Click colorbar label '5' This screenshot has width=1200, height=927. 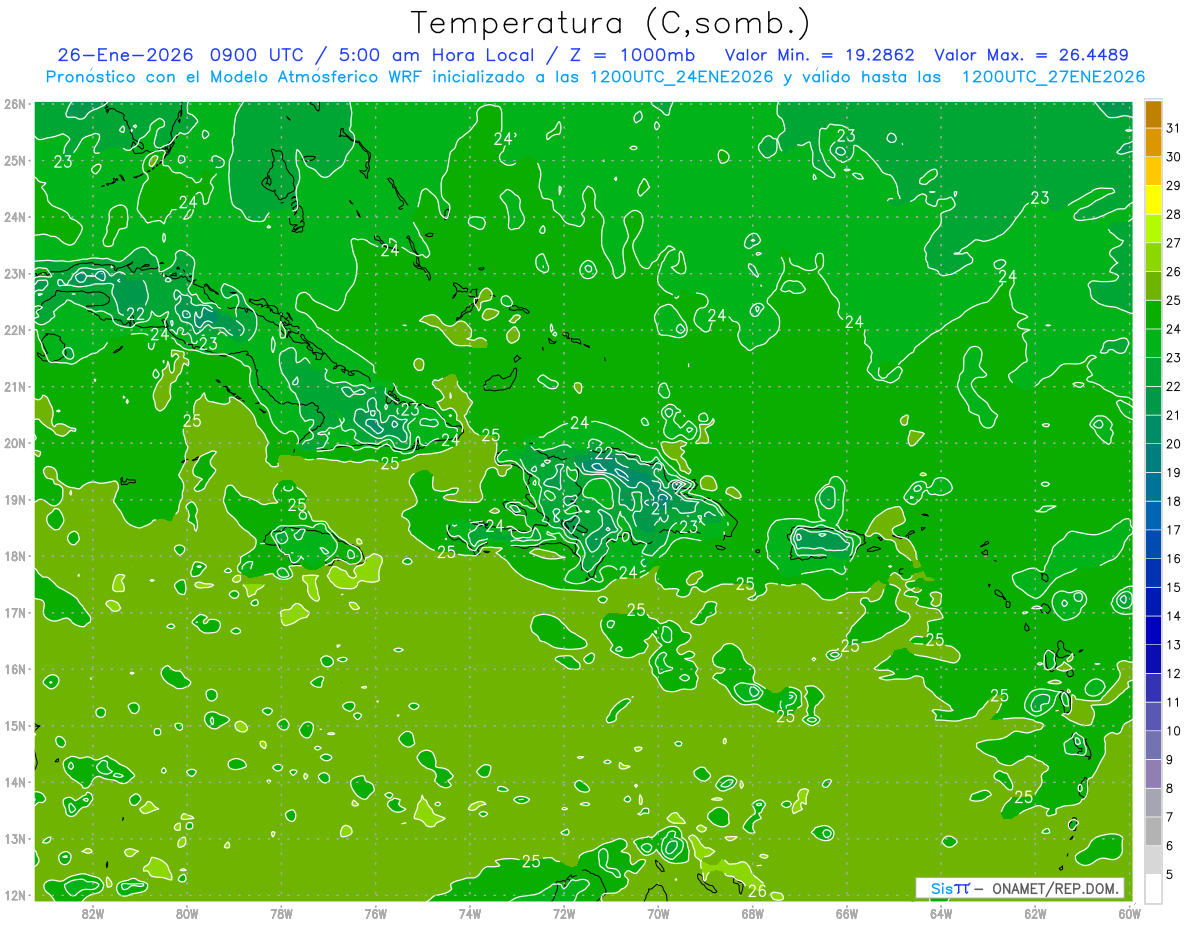(1171, 875)
